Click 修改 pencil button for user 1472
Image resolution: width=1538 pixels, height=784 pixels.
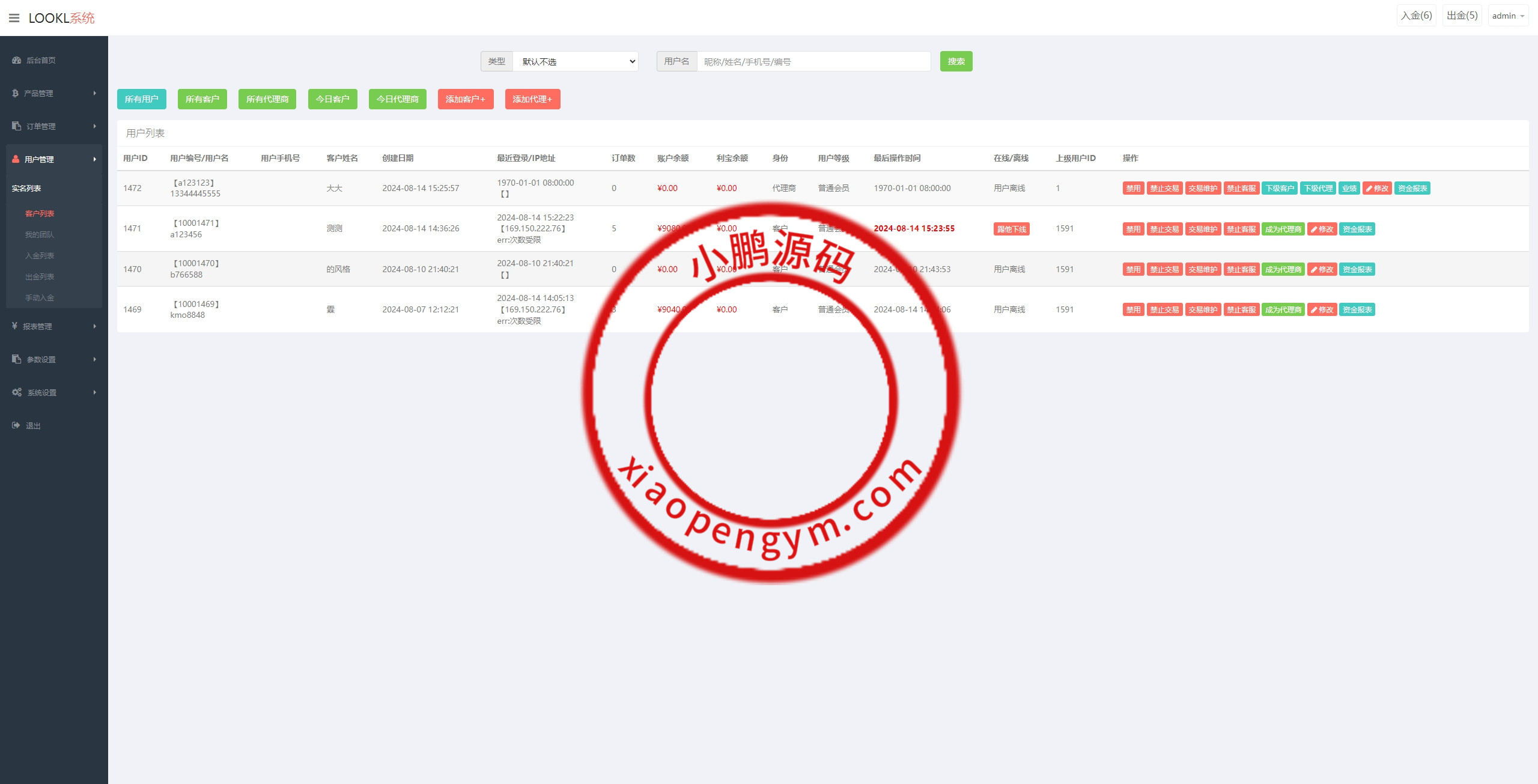coord(1377,189)
